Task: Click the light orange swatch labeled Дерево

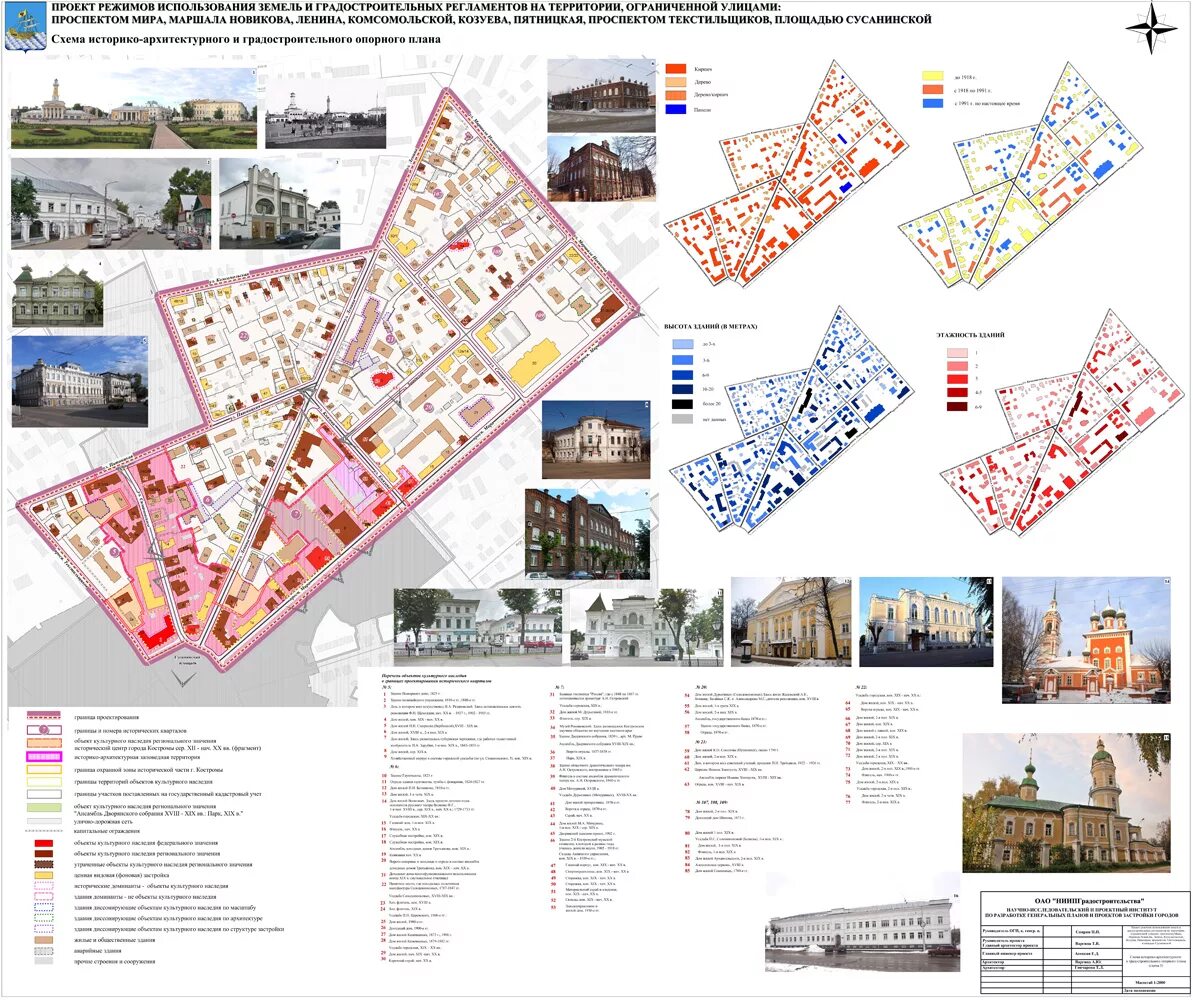Action: pyautogui.click(x=676, y=82)
